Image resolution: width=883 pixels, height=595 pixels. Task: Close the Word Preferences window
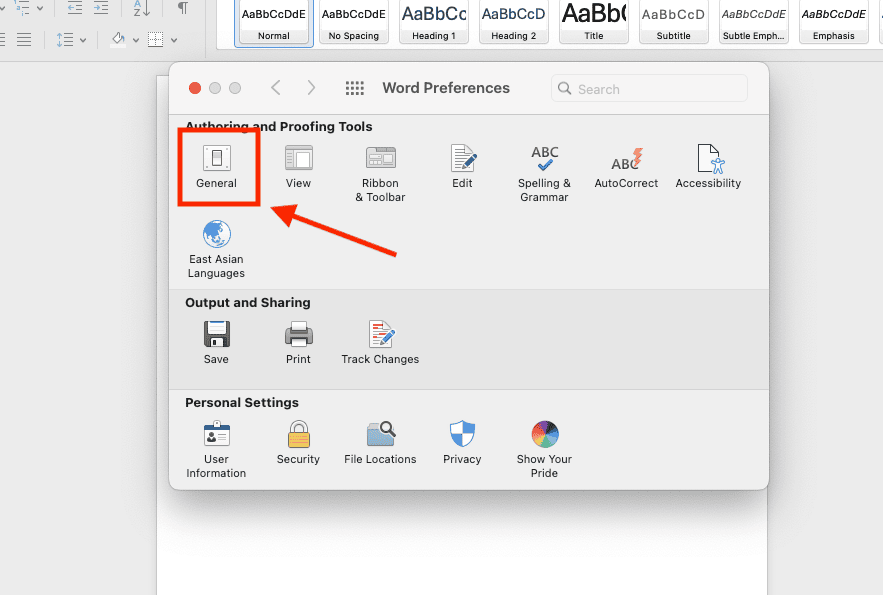195,88
